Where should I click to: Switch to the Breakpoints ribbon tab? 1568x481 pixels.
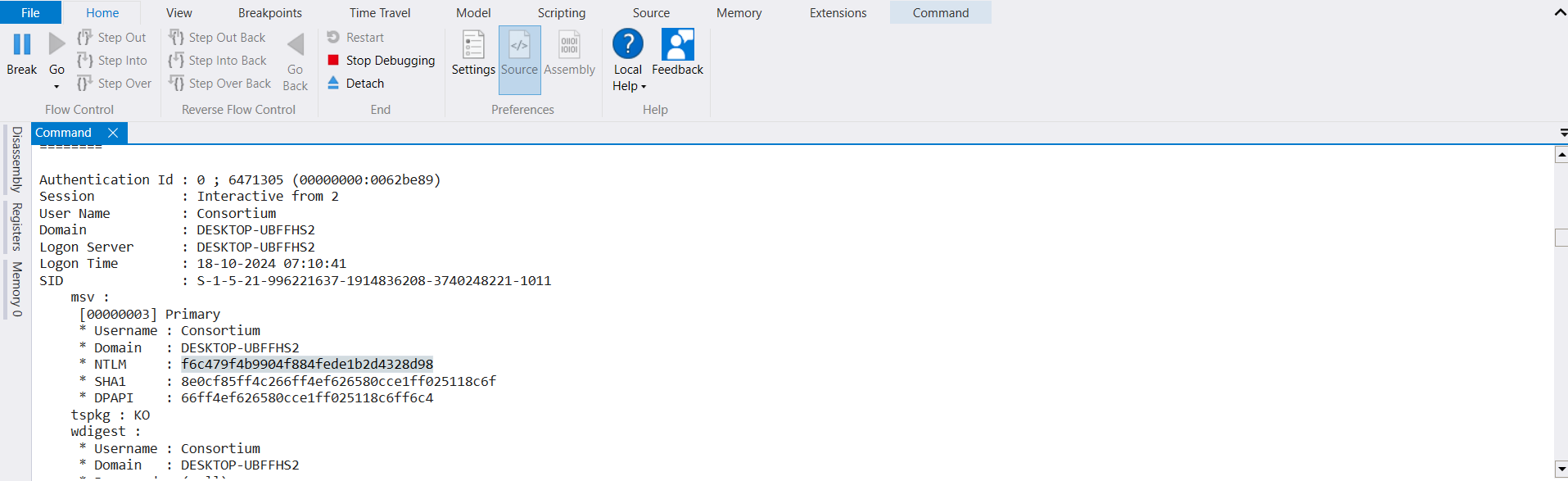coord(270,12)
